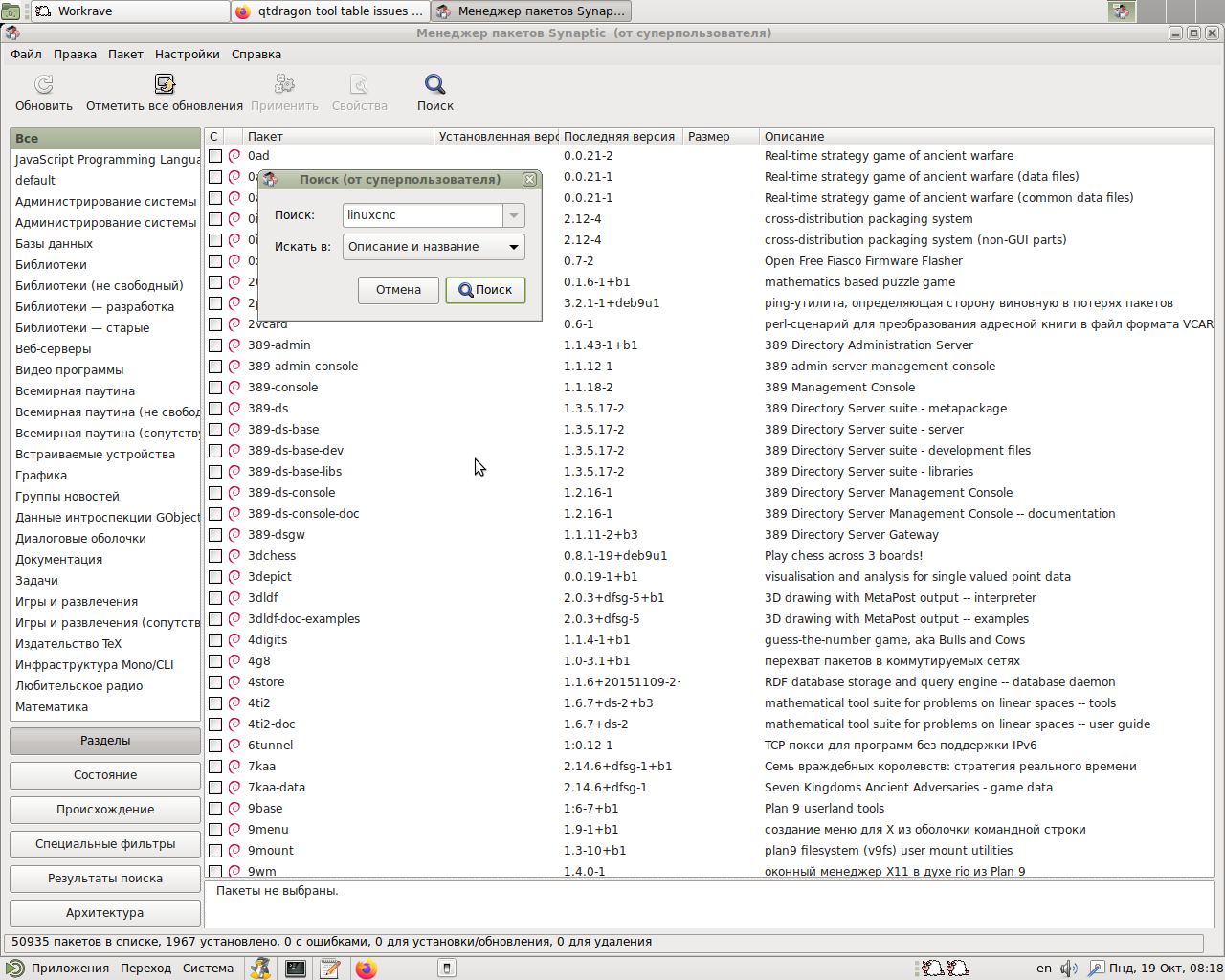Tick the checkbox for package 7kaa-data

215,788
